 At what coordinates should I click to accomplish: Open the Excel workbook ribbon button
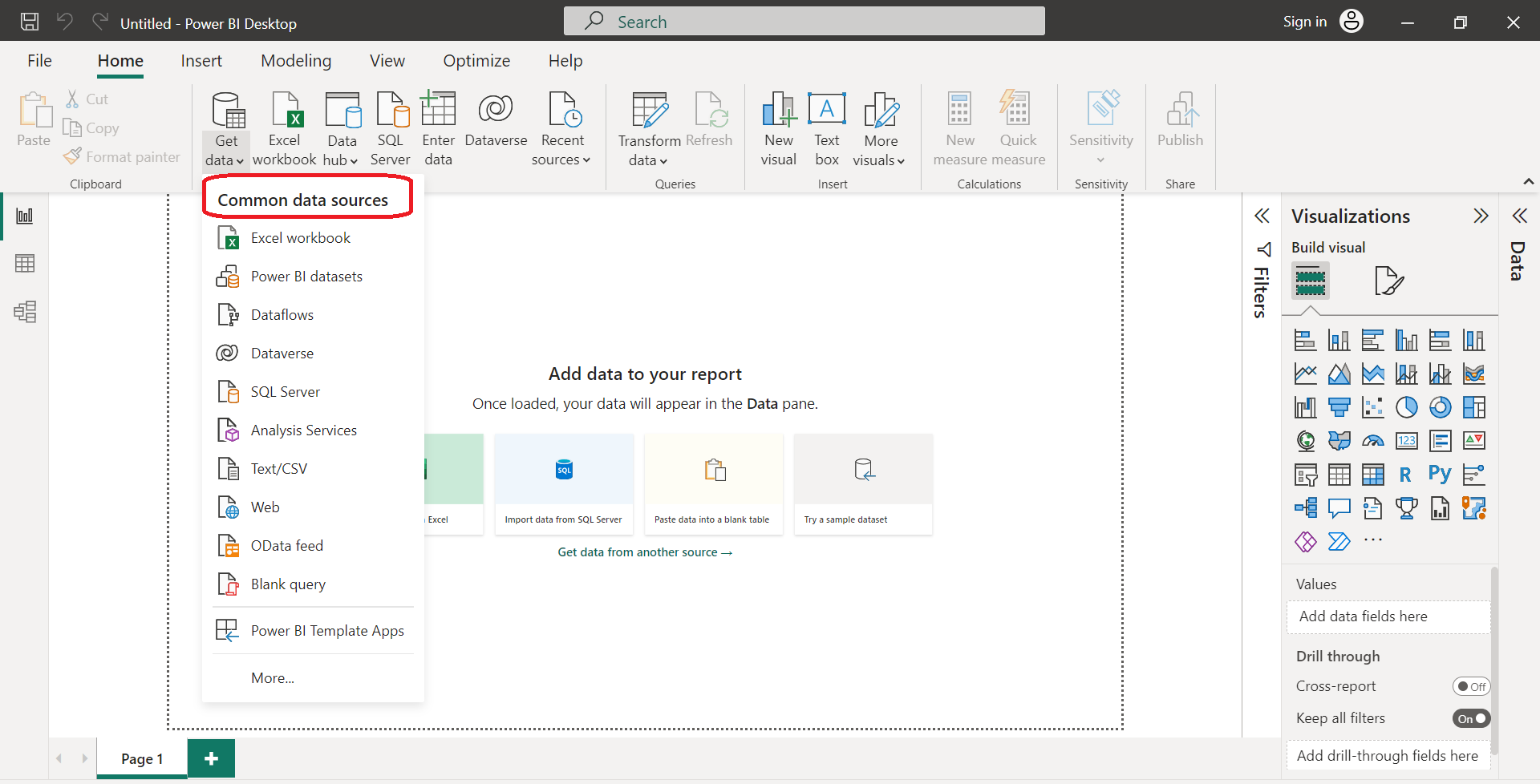coord(285,128)
